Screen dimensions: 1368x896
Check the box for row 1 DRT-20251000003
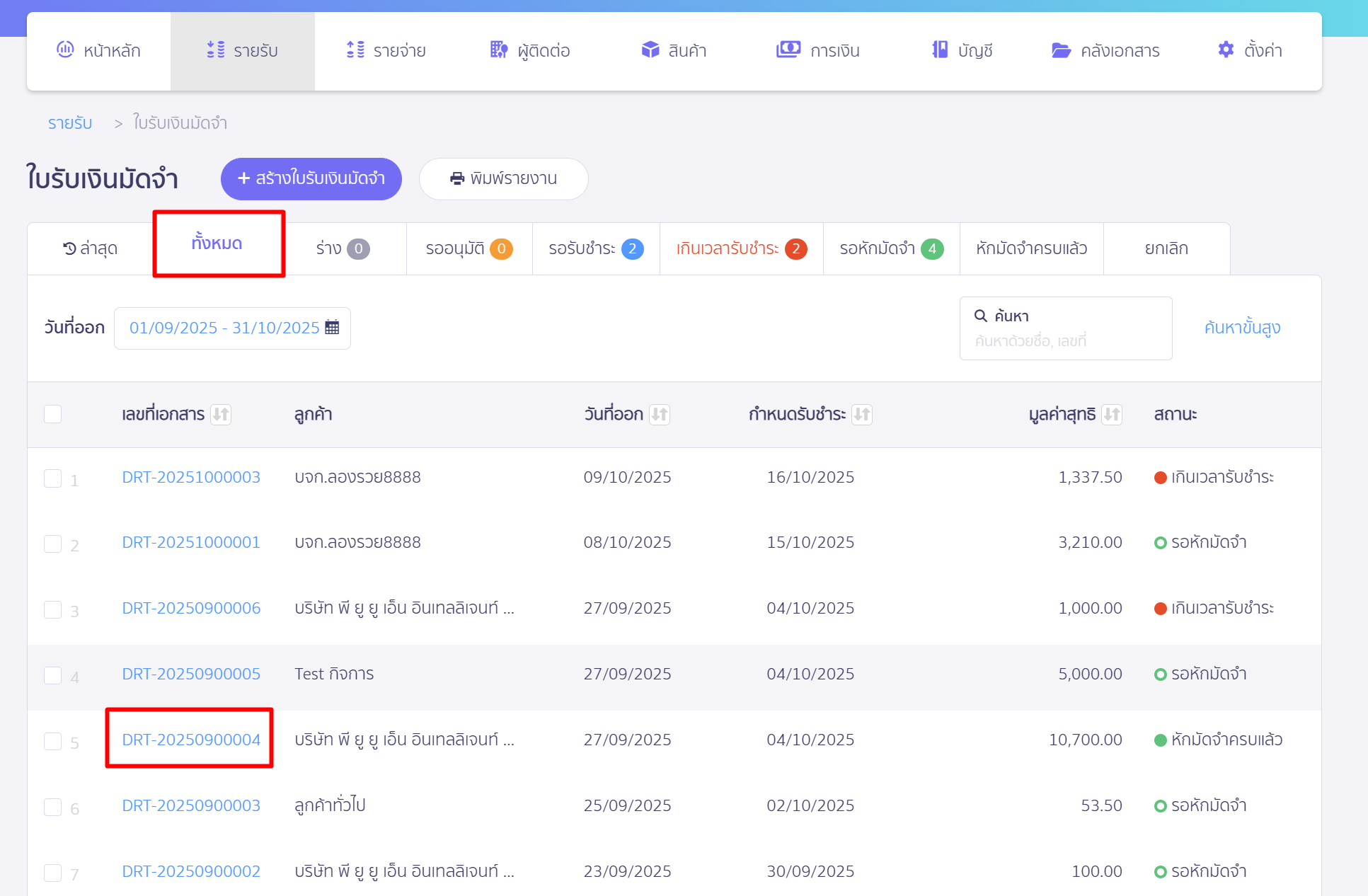(53, 478)
